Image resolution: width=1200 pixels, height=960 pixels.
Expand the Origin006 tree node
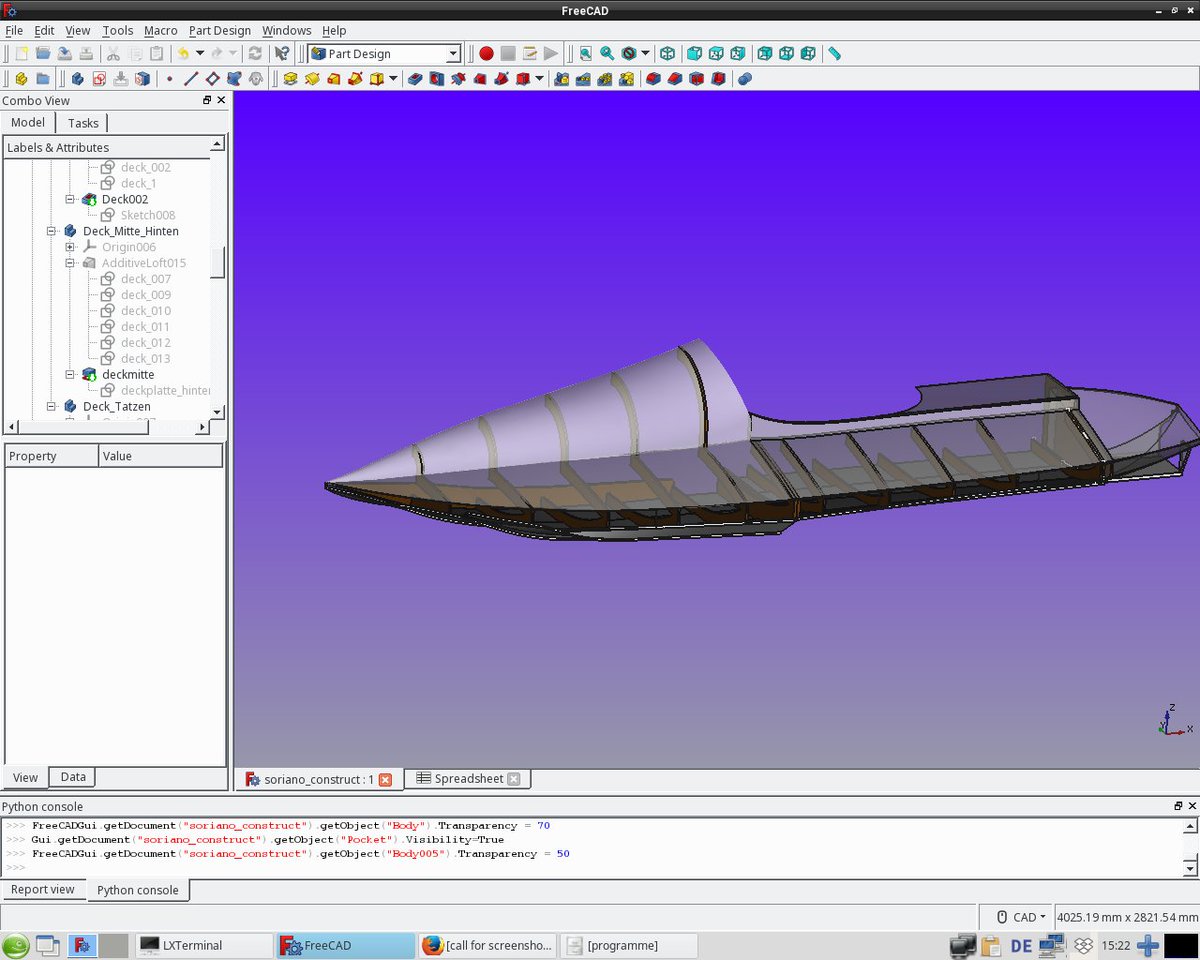coord(70,247)
